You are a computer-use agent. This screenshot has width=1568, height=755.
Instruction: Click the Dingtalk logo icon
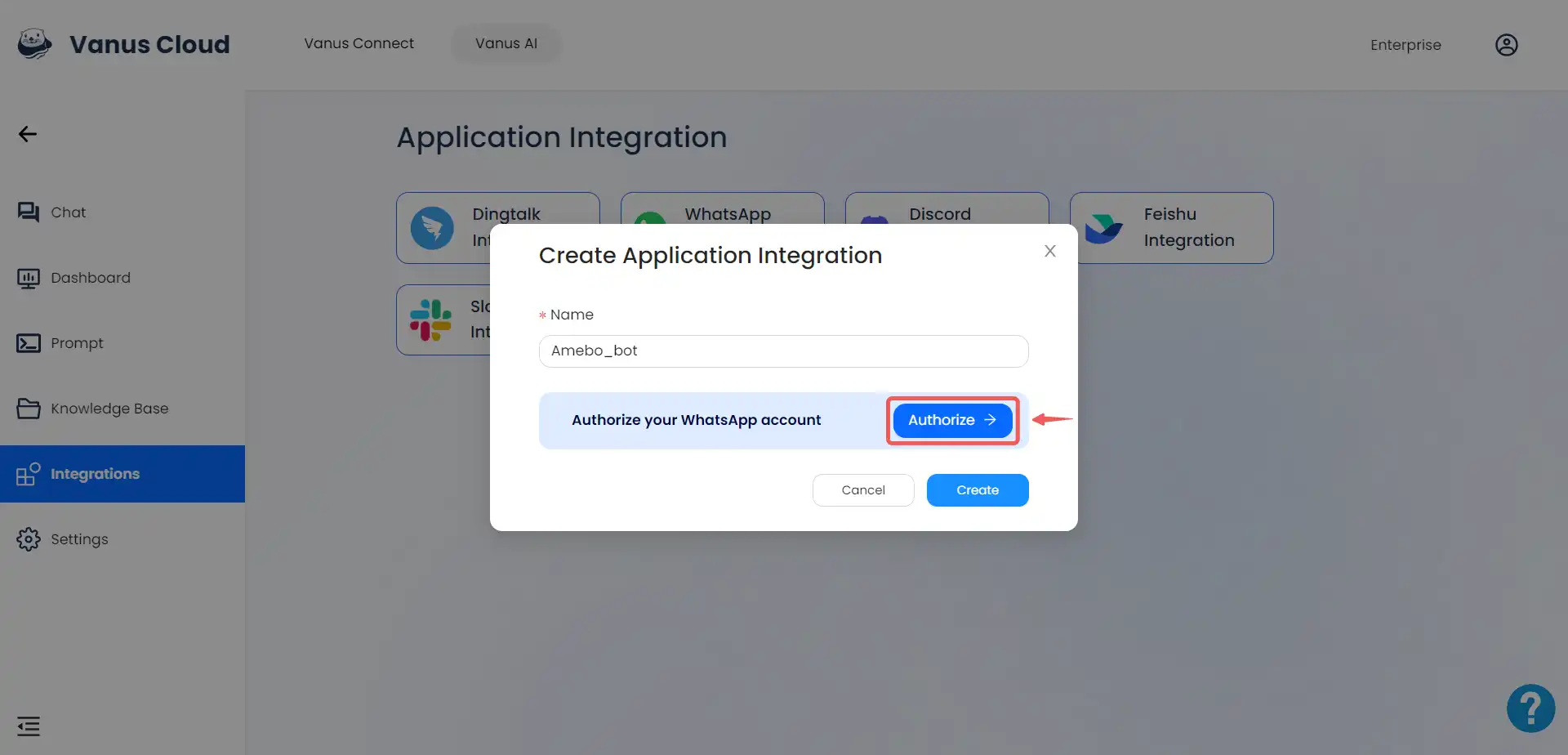coord(432,228)
